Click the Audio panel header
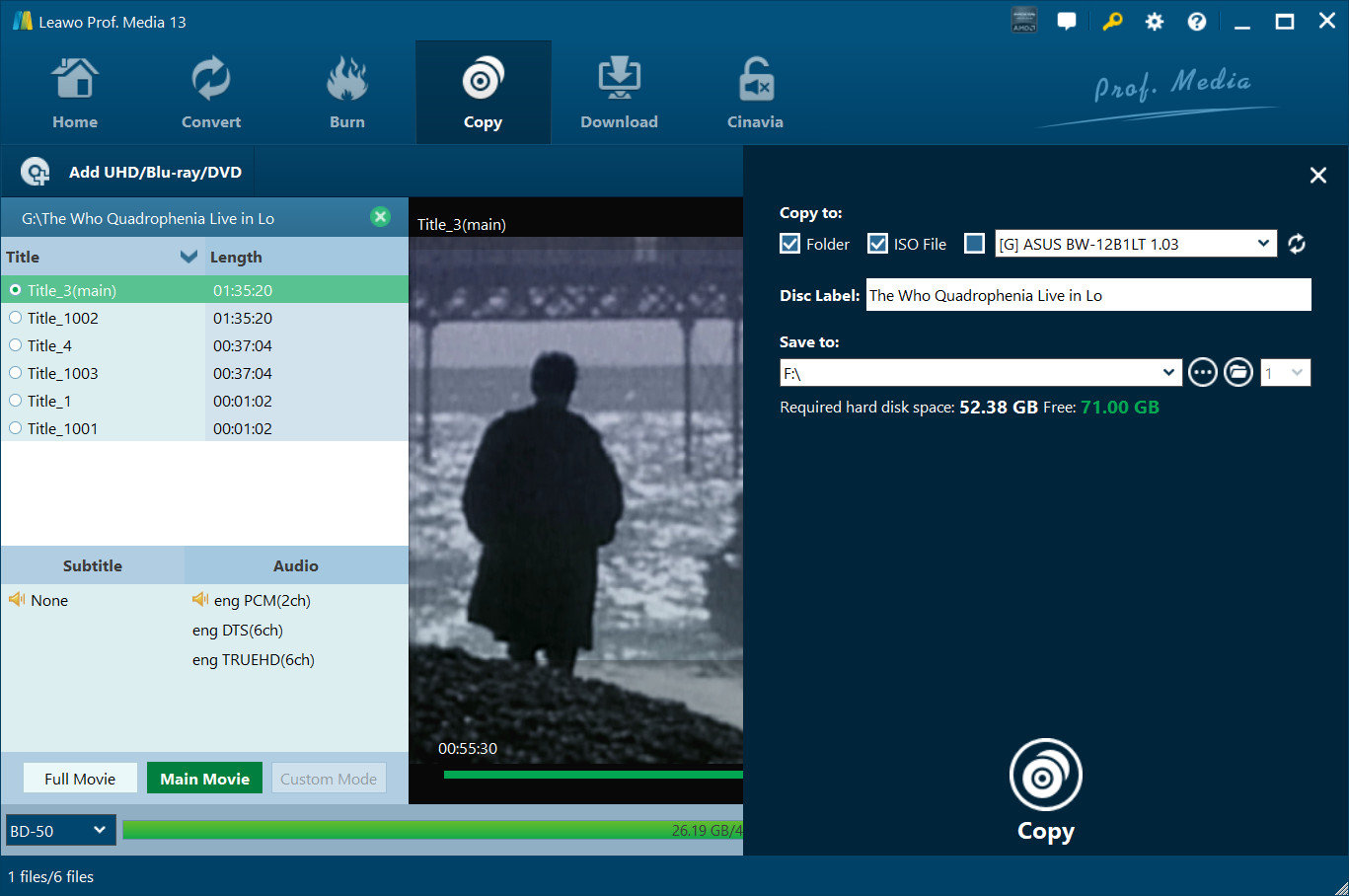The height and width of the screenshot is (896, 1349). pos(296,565)
